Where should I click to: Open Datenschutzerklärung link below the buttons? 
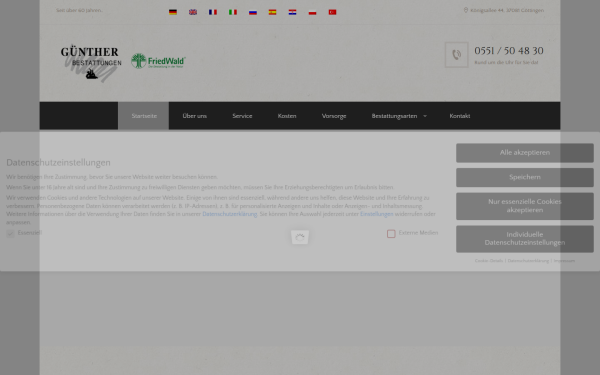coord(528,261)
